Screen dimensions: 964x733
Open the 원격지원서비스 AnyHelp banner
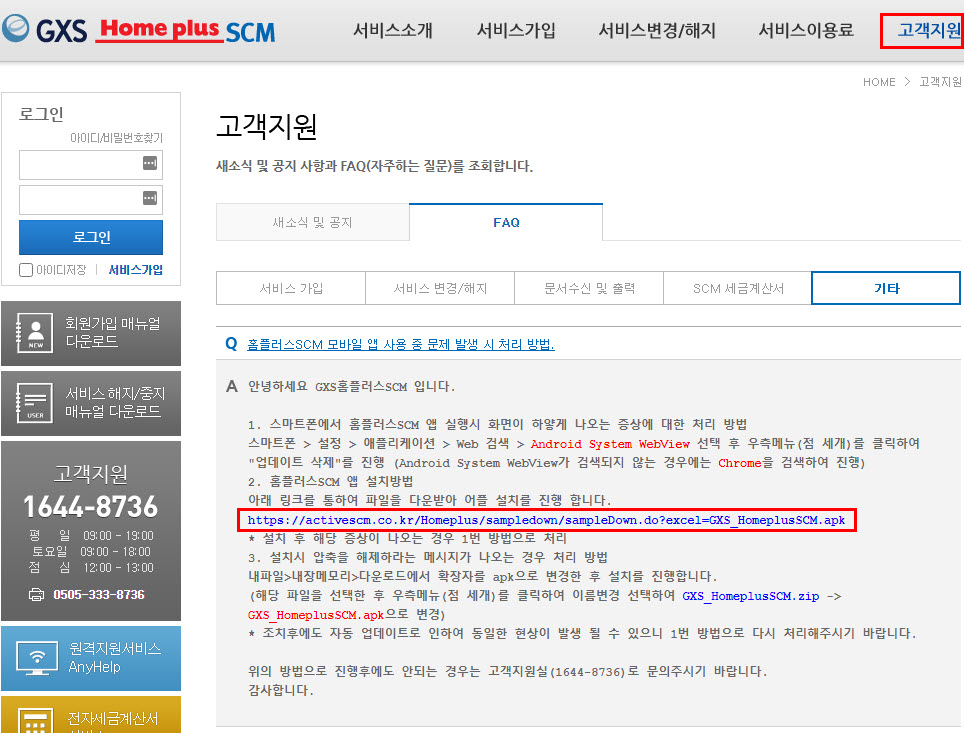[91, 659]
